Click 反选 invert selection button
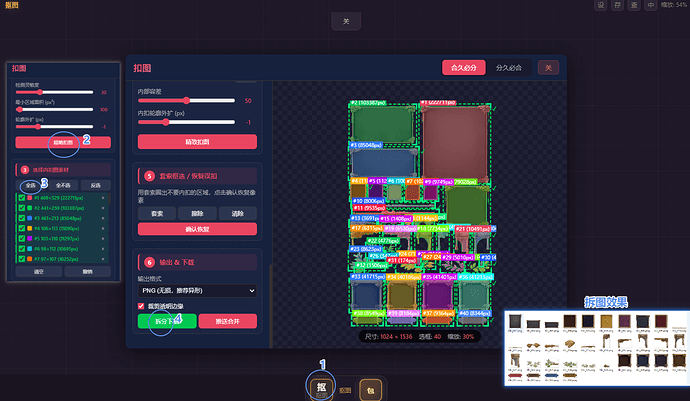The height and width of the screenshot is (401, 690). [95, 185]
